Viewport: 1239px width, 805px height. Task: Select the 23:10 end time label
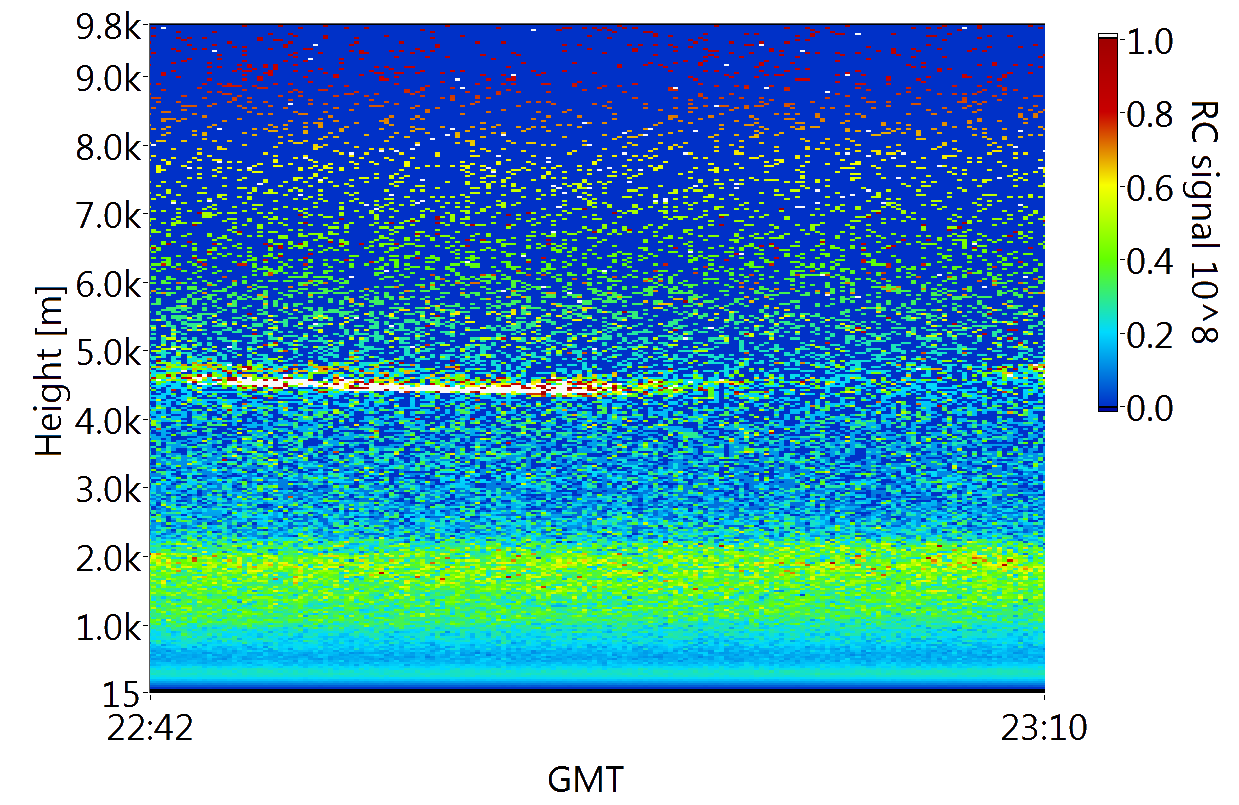[1044, 729]
